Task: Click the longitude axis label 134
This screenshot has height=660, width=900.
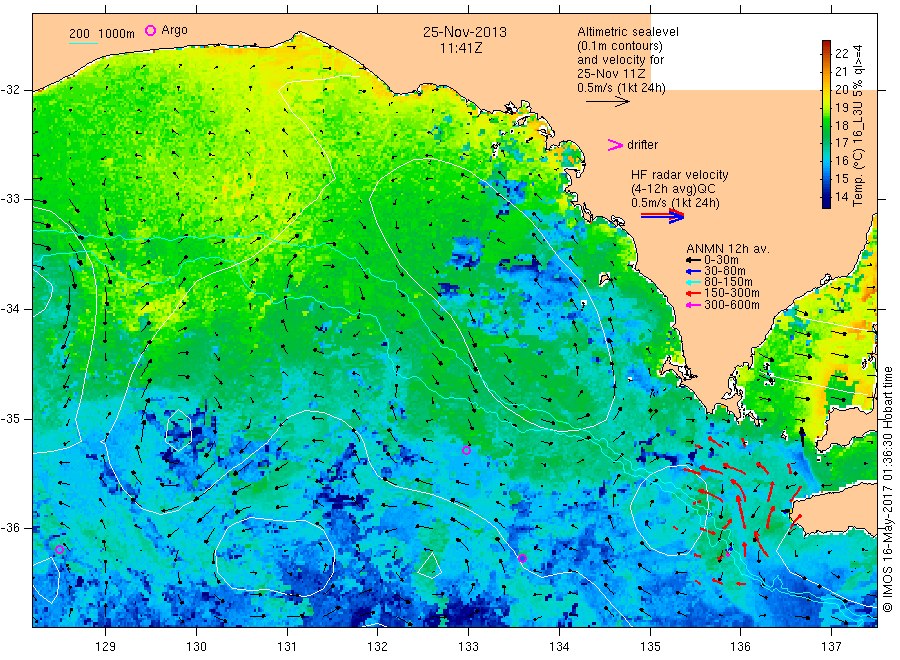Action: (x=559, y=647)
